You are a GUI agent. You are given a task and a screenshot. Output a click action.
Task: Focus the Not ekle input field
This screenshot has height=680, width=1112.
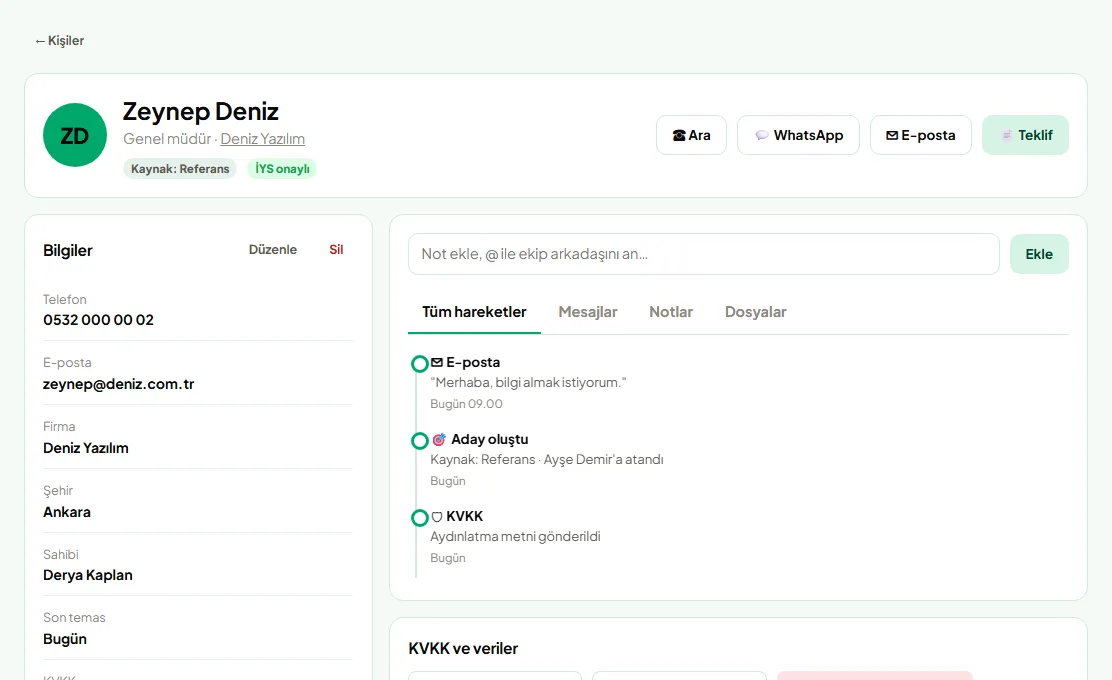pyautogui.click(x=704, y=254)
